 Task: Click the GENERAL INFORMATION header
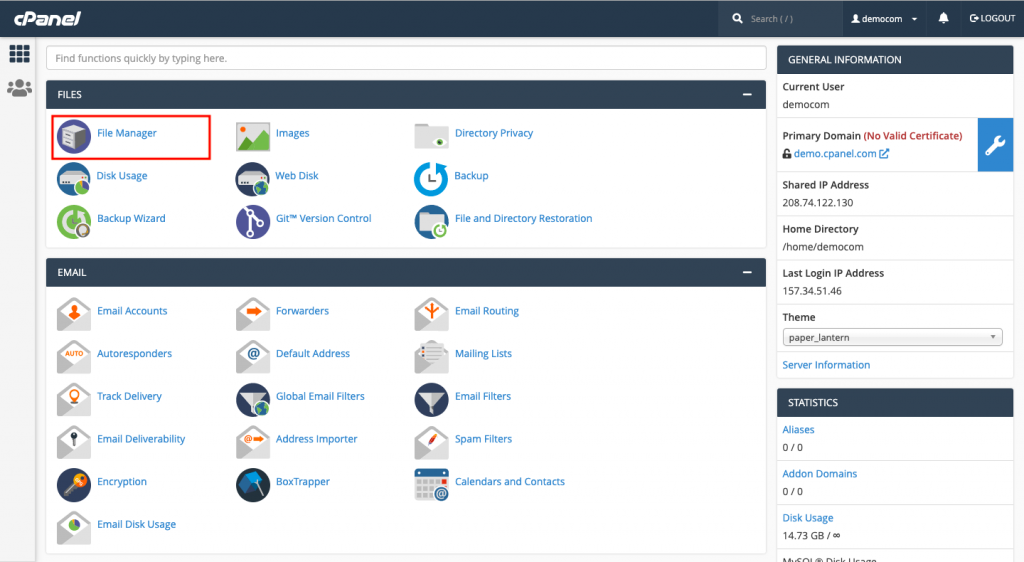(x=895, y=59)
